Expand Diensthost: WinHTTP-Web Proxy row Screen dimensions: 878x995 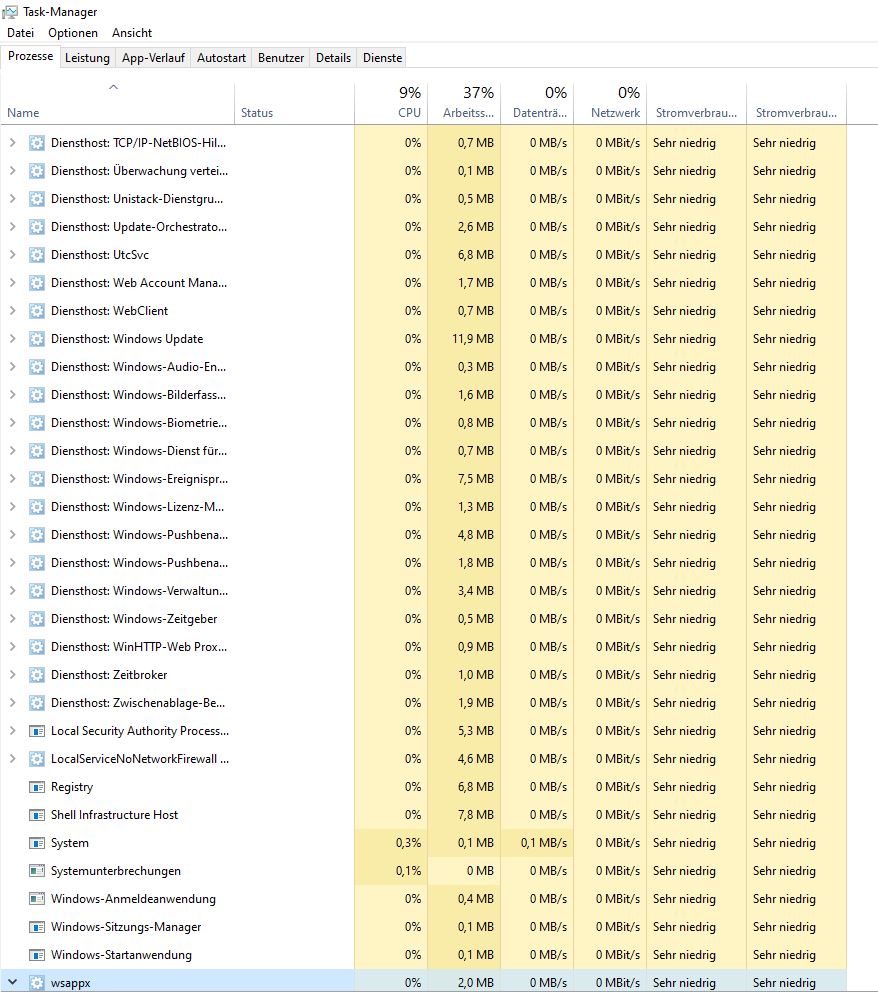[12, 647]
